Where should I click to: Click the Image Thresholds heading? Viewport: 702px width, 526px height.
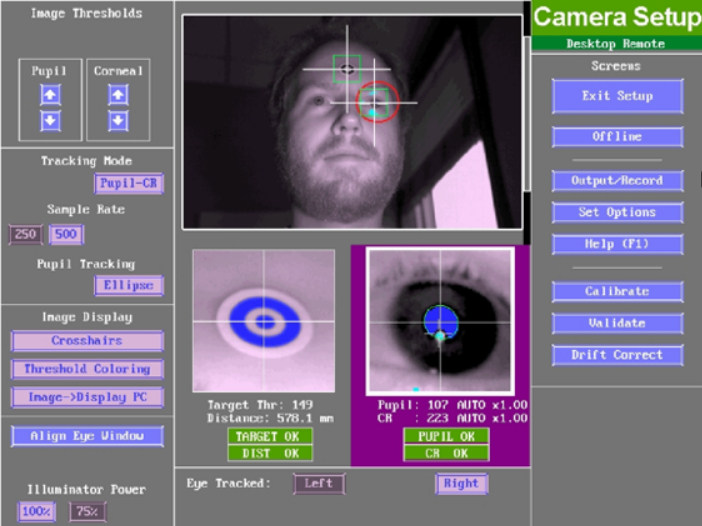pos(86,14)
